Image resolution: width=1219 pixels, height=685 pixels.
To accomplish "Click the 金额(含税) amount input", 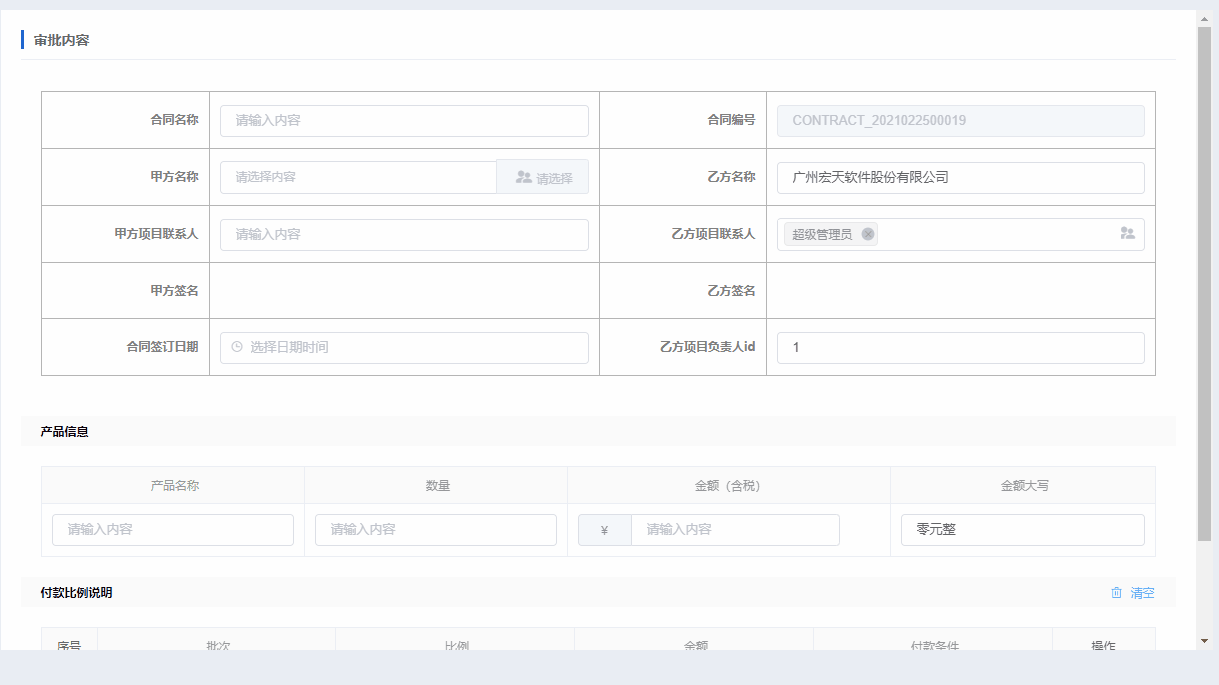I will pos(735,530).
